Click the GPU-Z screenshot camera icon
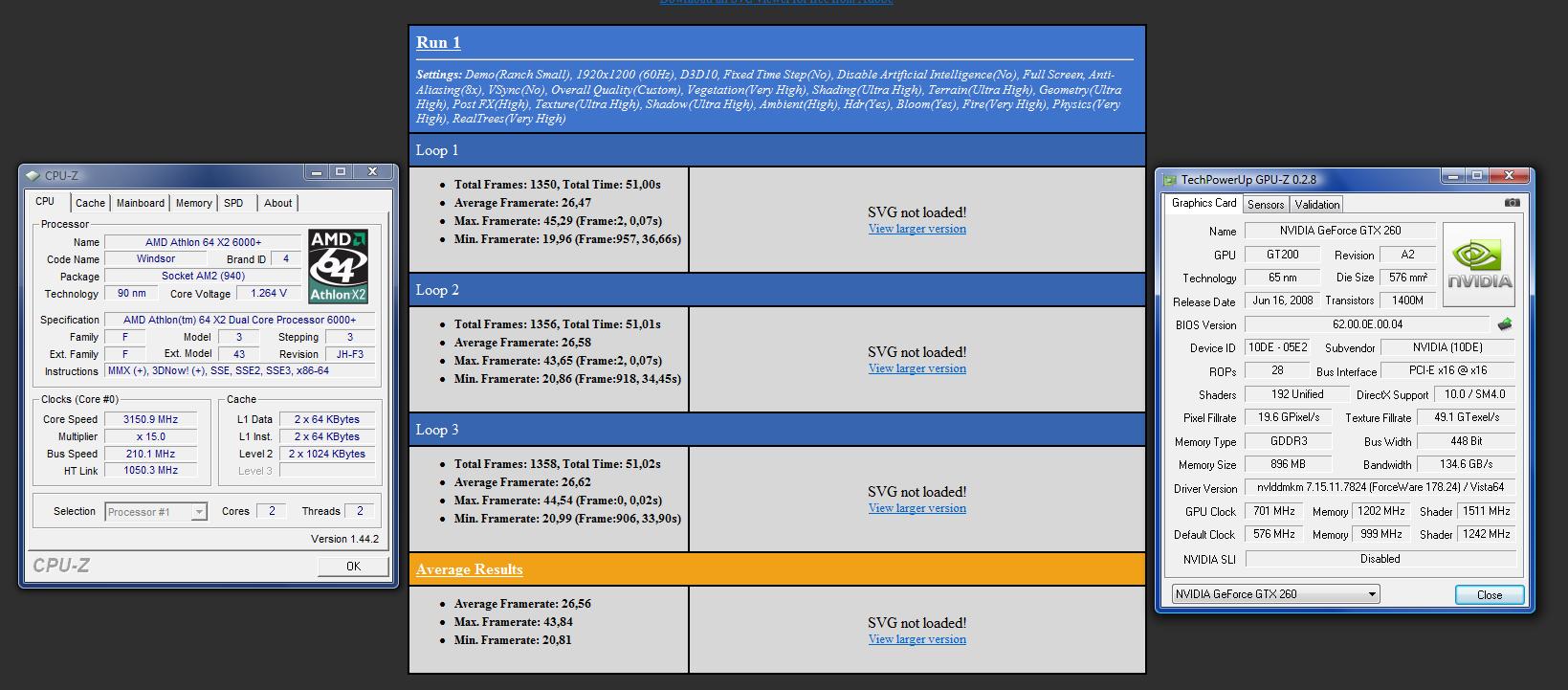The height and width of the screenshot is (690, 1568). [x=1512, y=203]
